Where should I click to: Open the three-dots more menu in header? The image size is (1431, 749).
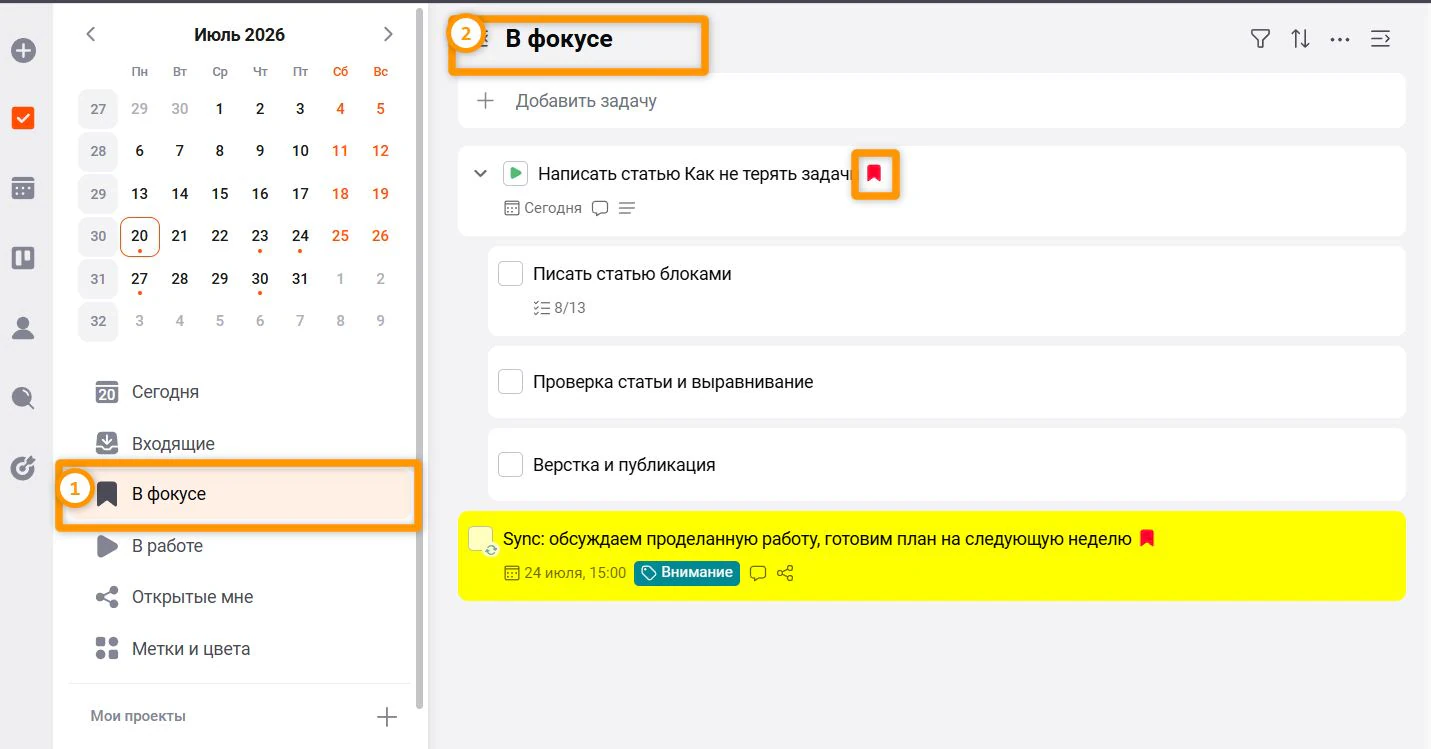coord(1340,39)
